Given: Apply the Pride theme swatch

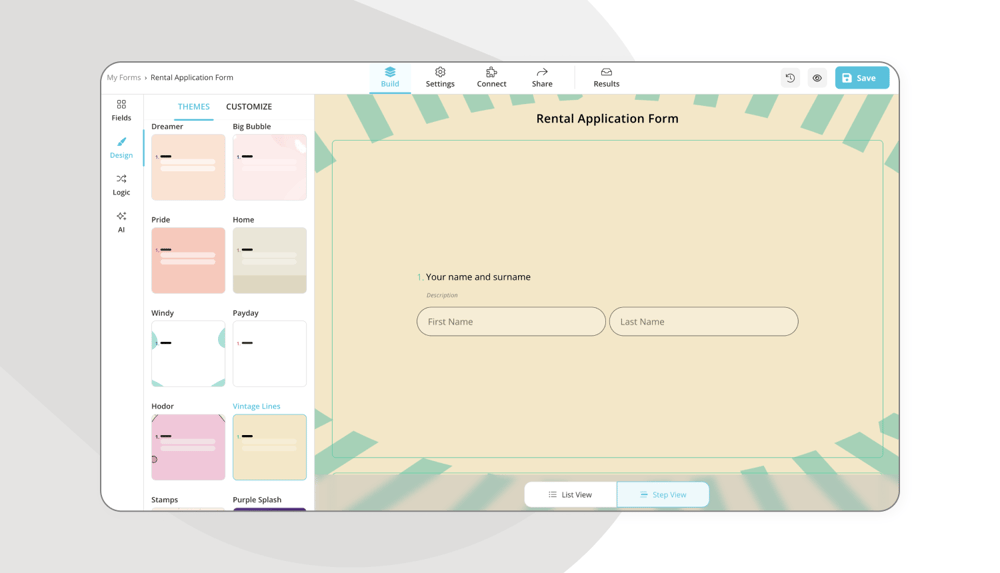Looking at the screenshot, I should click(188, 260).
